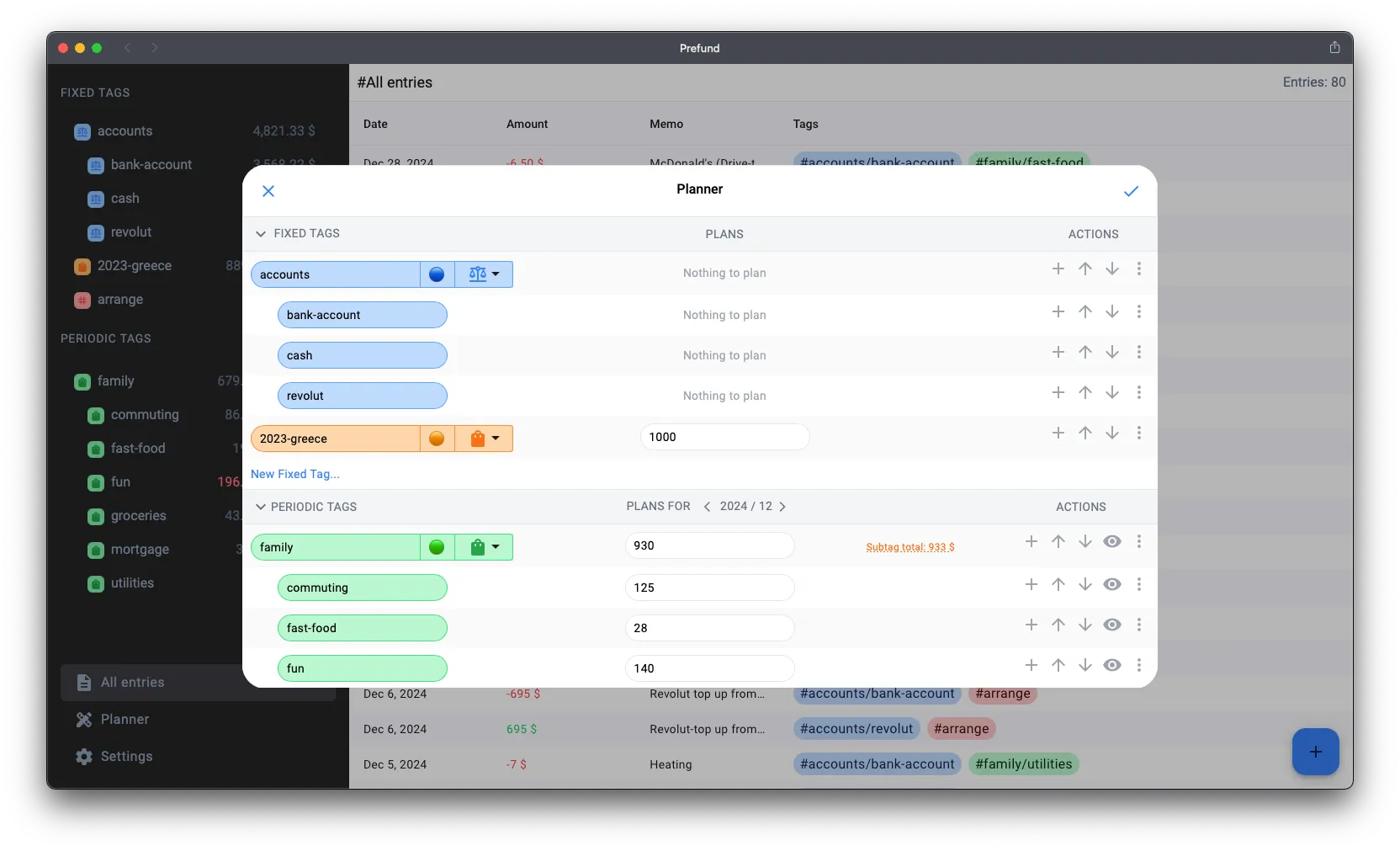Open more options for fun row
Viewport: 1400px width, 851px height.
(x=1139, y=665)
